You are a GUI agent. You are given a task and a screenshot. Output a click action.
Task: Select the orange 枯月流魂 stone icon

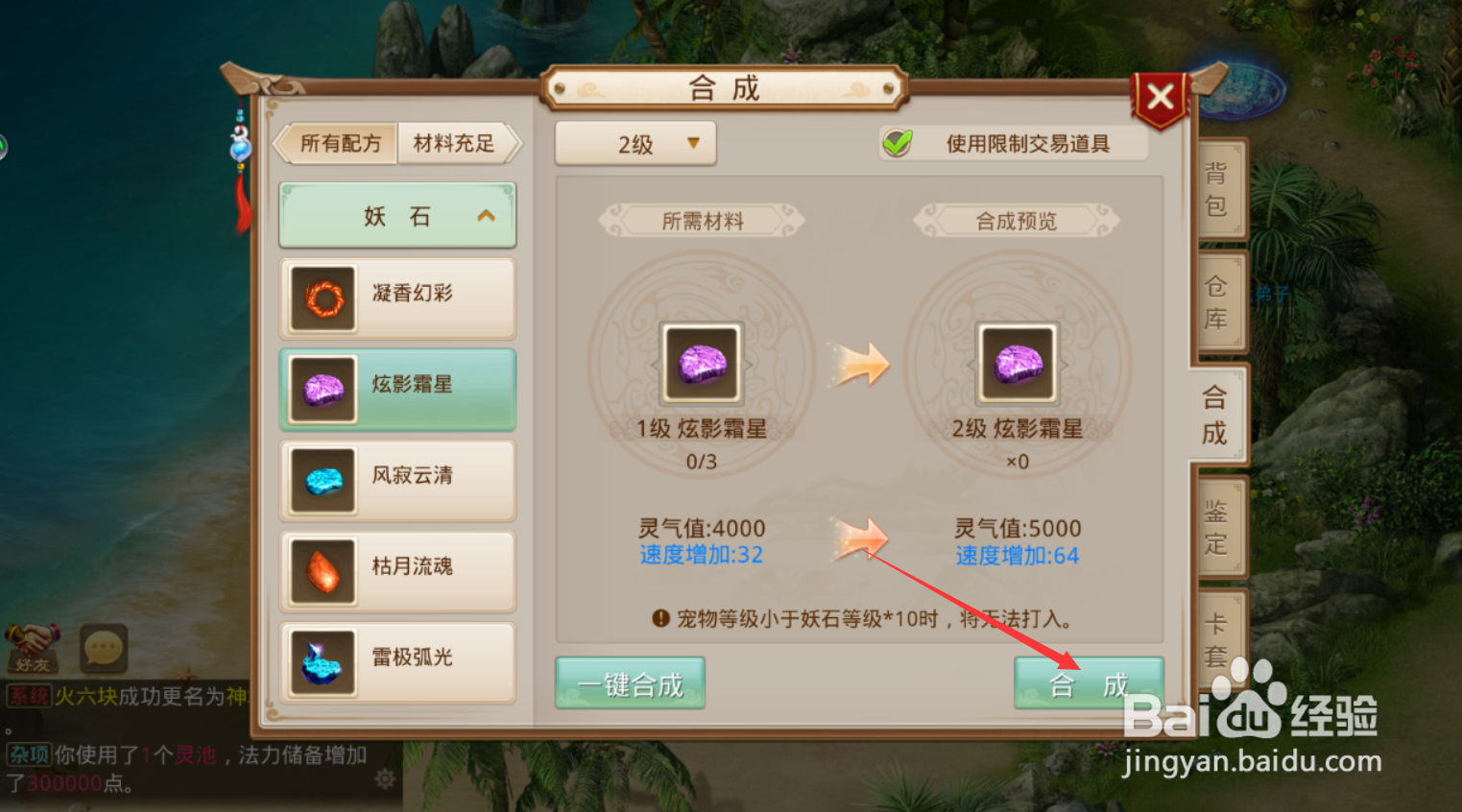click(x=324, y=572)
